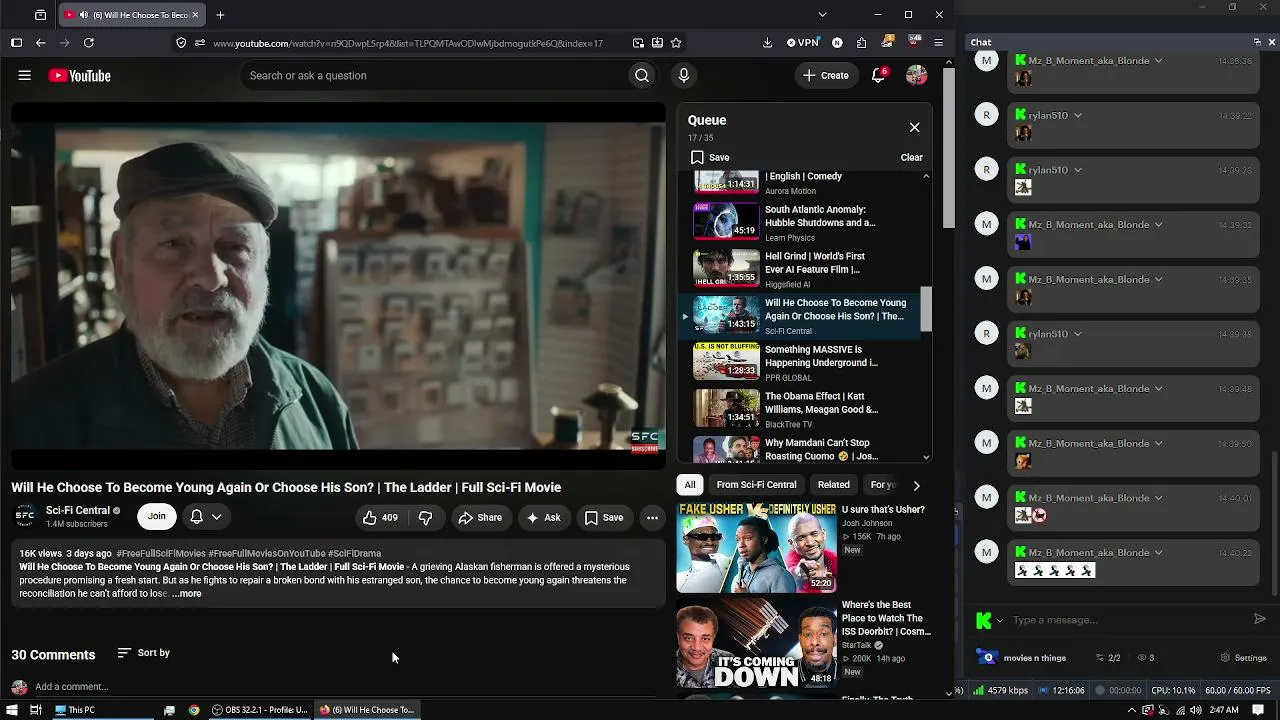This screenshot has height=720, width=1280.
Task: Pop out the Chat dock
Action: (x=1257, y=42)
